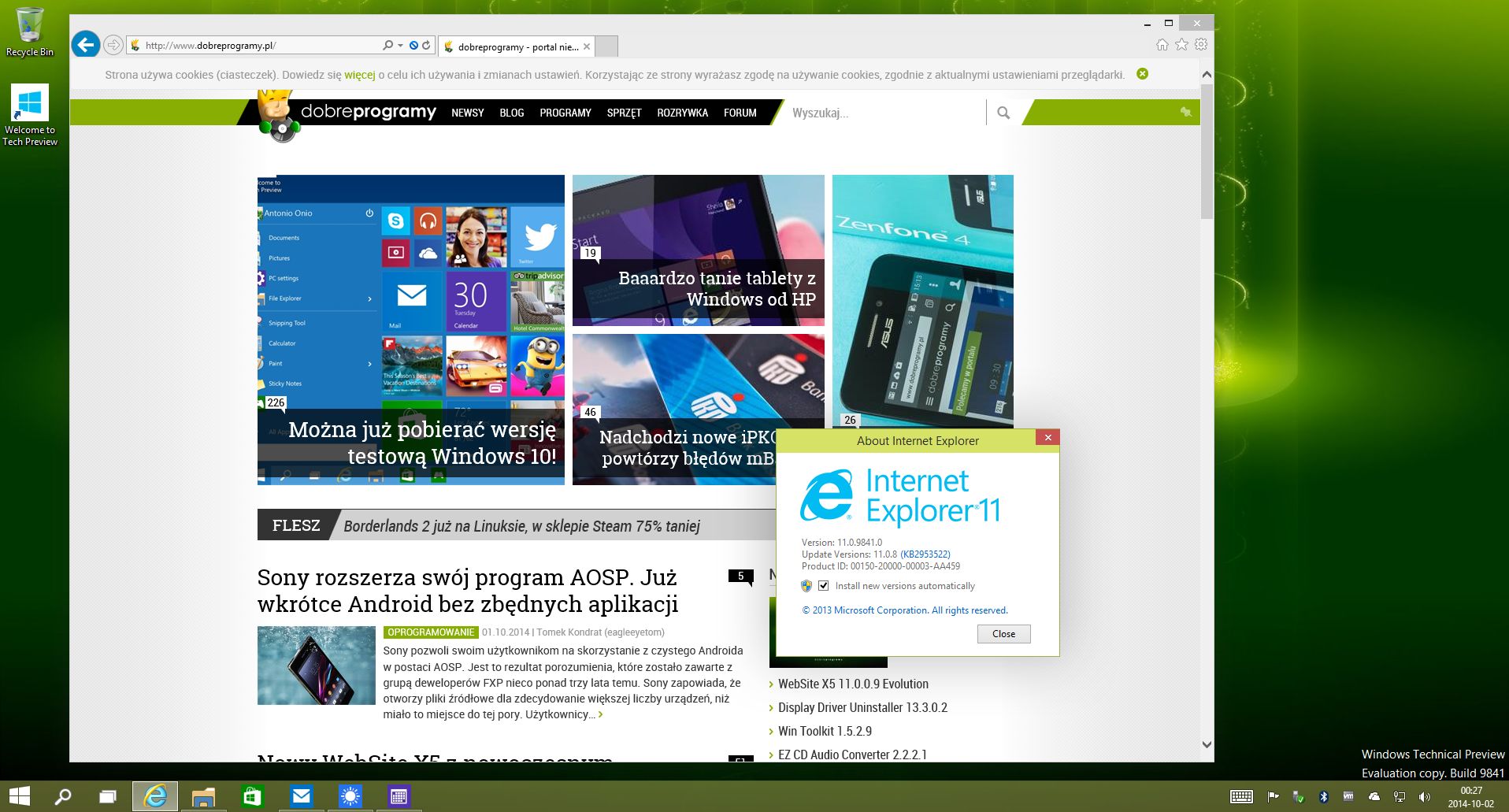Open the IE Home page icon
1509x812 pixels.
coord(1162,45)
